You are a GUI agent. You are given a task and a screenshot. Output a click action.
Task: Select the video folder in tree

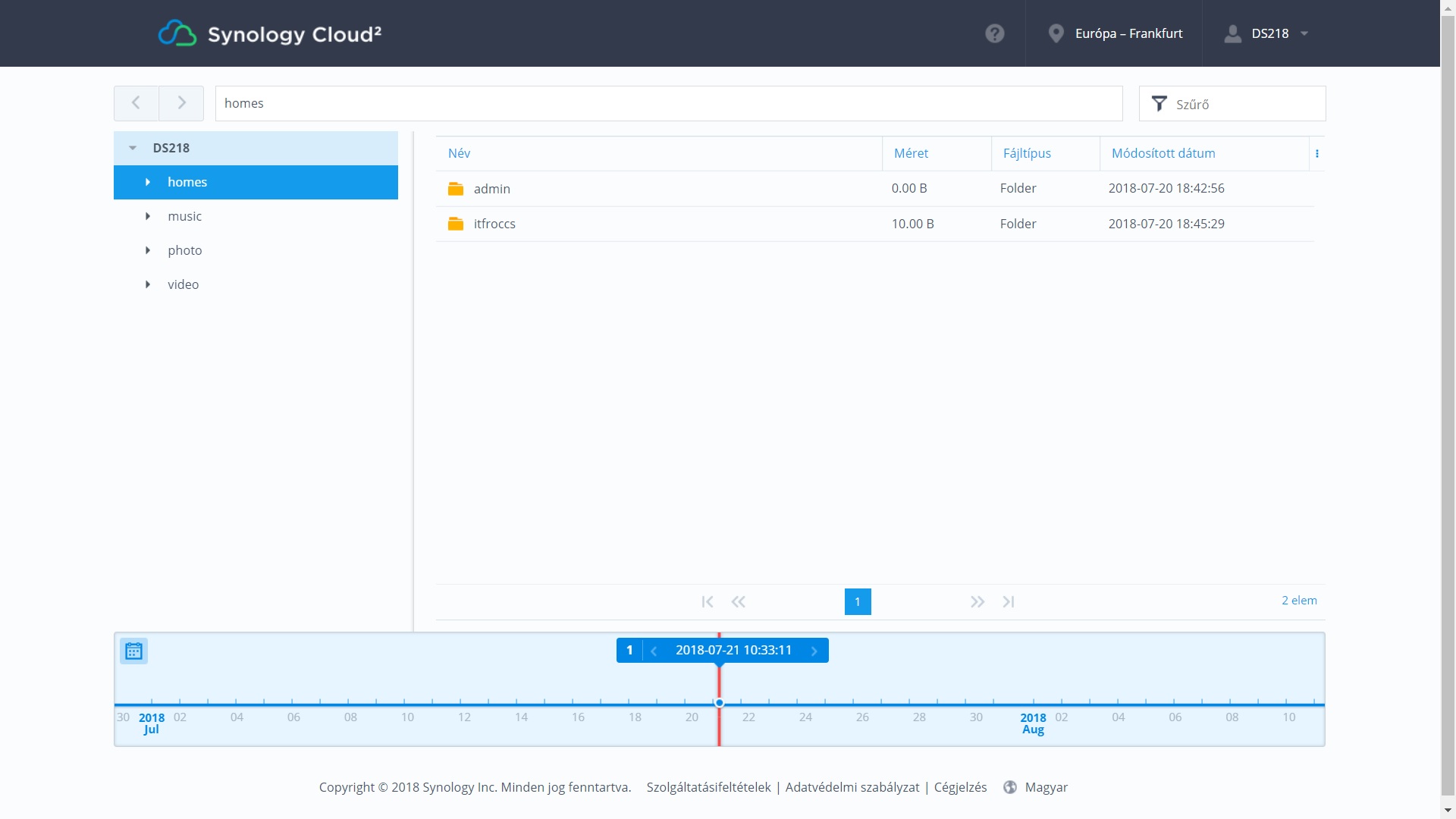coord(183,284)
